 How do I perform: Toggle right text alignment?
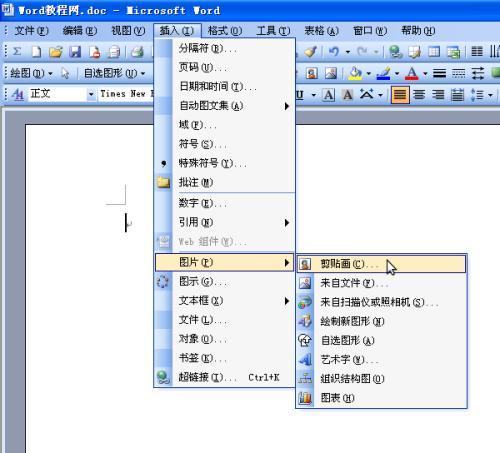click(438, 95)
